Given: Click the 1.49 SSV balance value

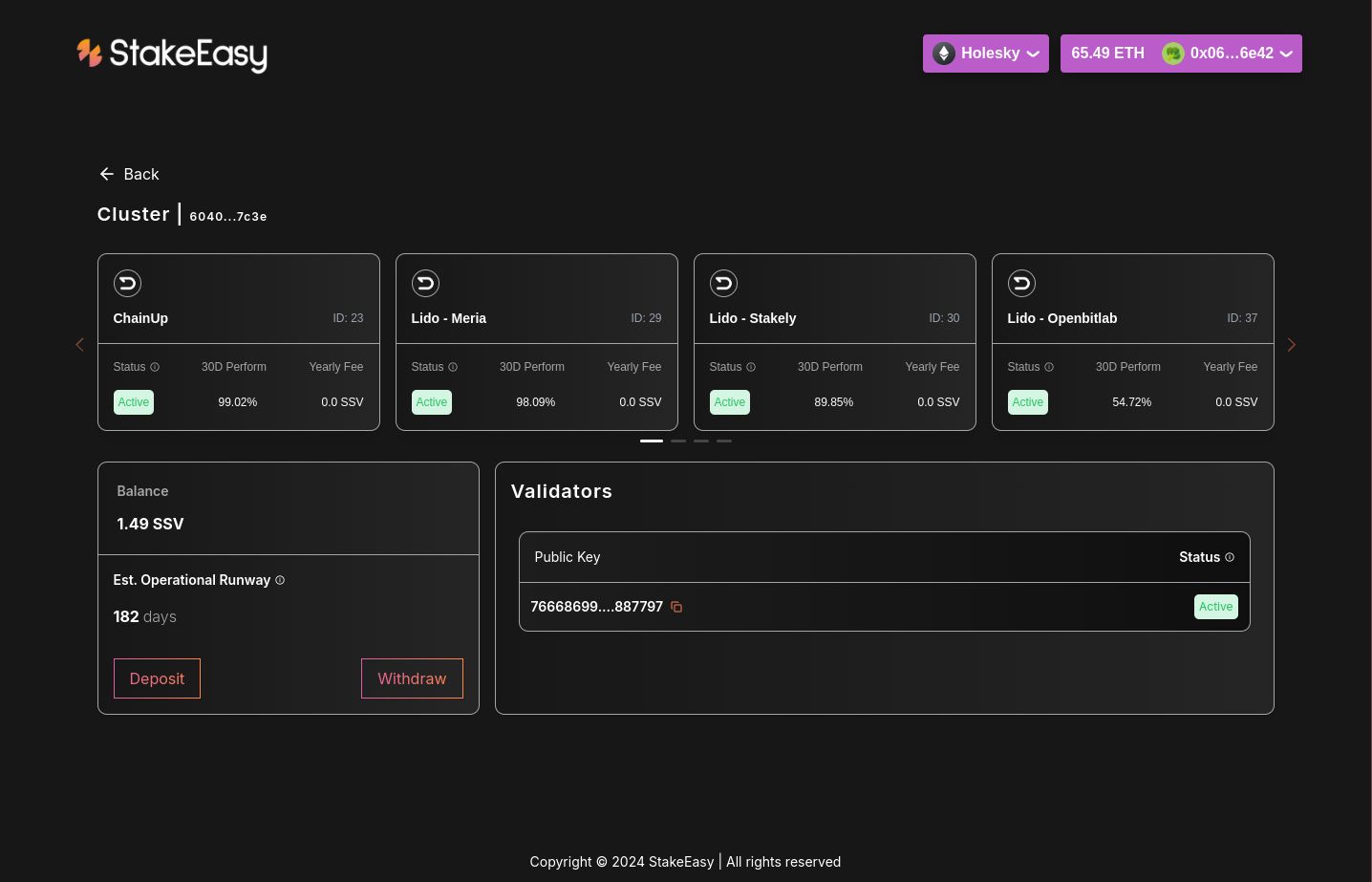Looking at the screenshot, I should tap(150, 524).
